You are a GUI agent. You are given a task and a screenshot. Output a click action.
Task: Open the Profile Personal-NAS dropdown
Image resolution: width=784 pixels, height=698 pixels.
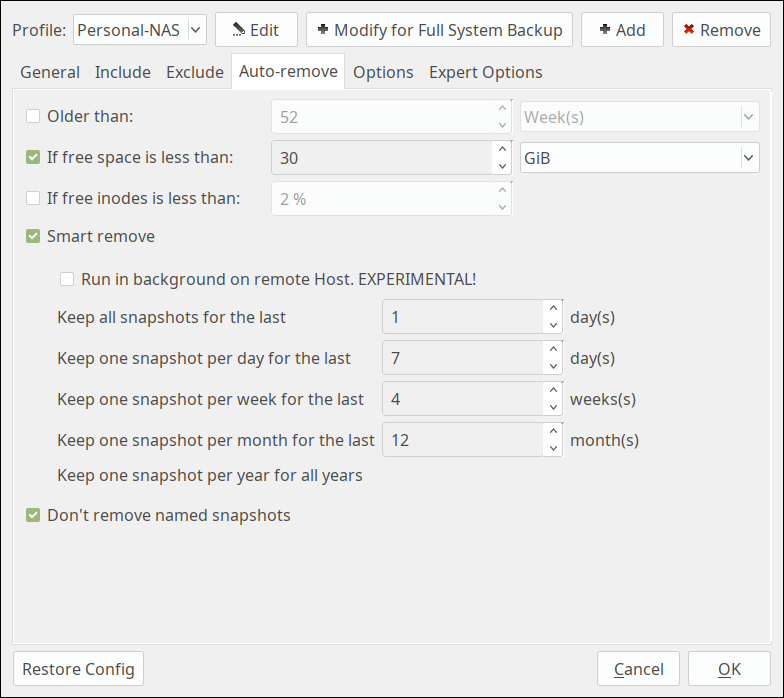click(x=140, y=30)
